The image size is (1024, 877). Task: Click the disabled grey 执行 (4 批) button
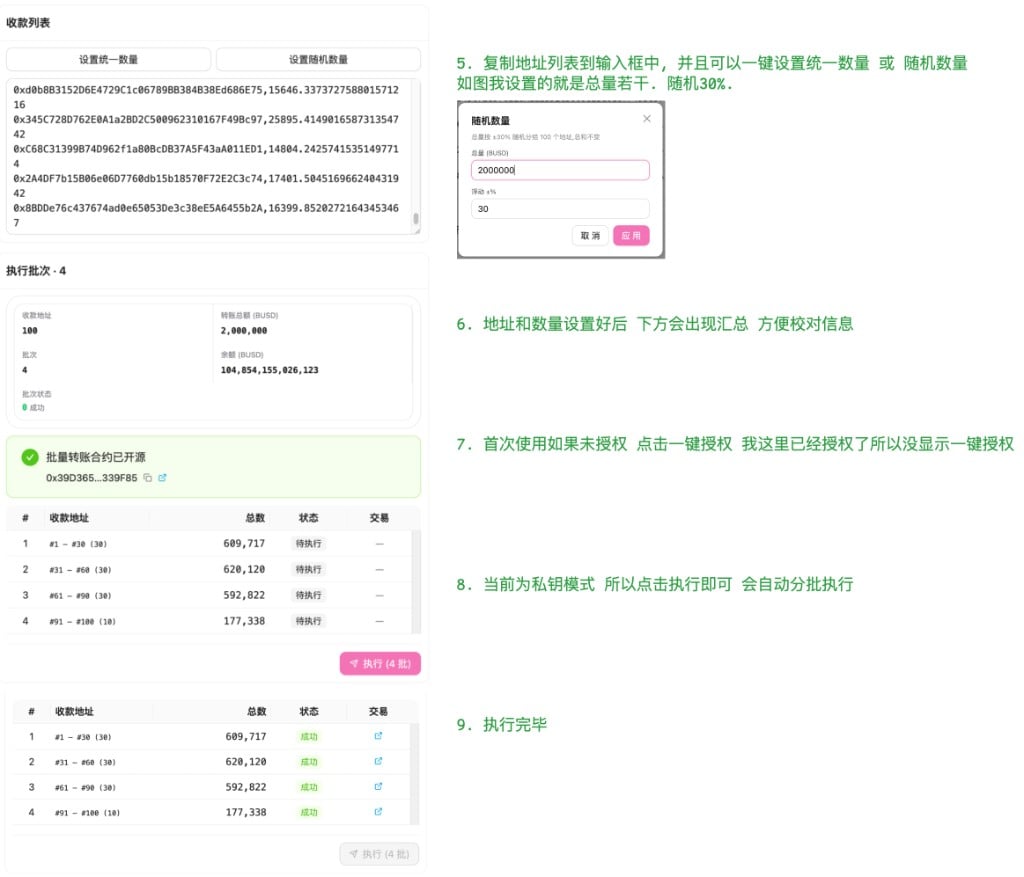(379, 854)
